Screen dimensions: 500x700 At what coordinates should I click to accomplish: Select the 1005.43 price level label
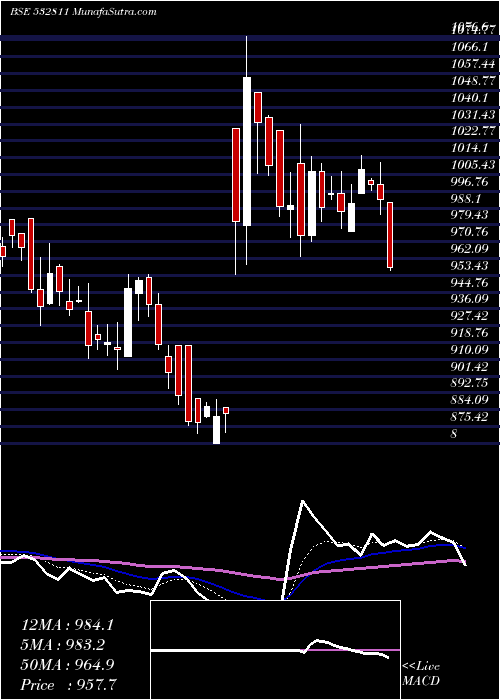point(473,164)
